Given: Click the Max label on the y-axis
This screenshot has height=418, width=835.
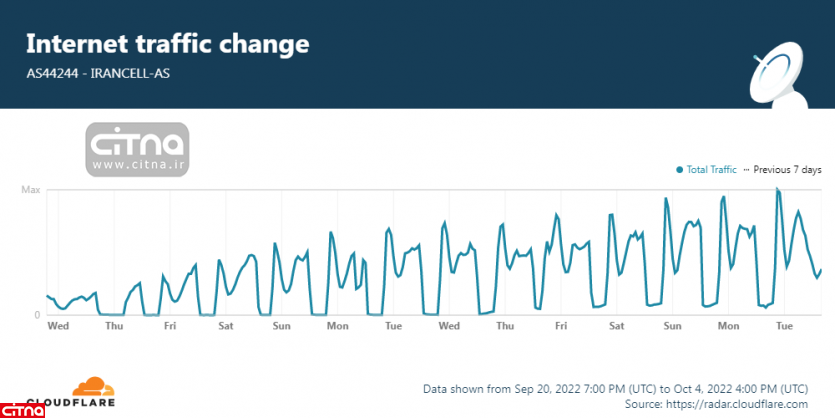Looking at the screenshot, I should tap(30, 190).
